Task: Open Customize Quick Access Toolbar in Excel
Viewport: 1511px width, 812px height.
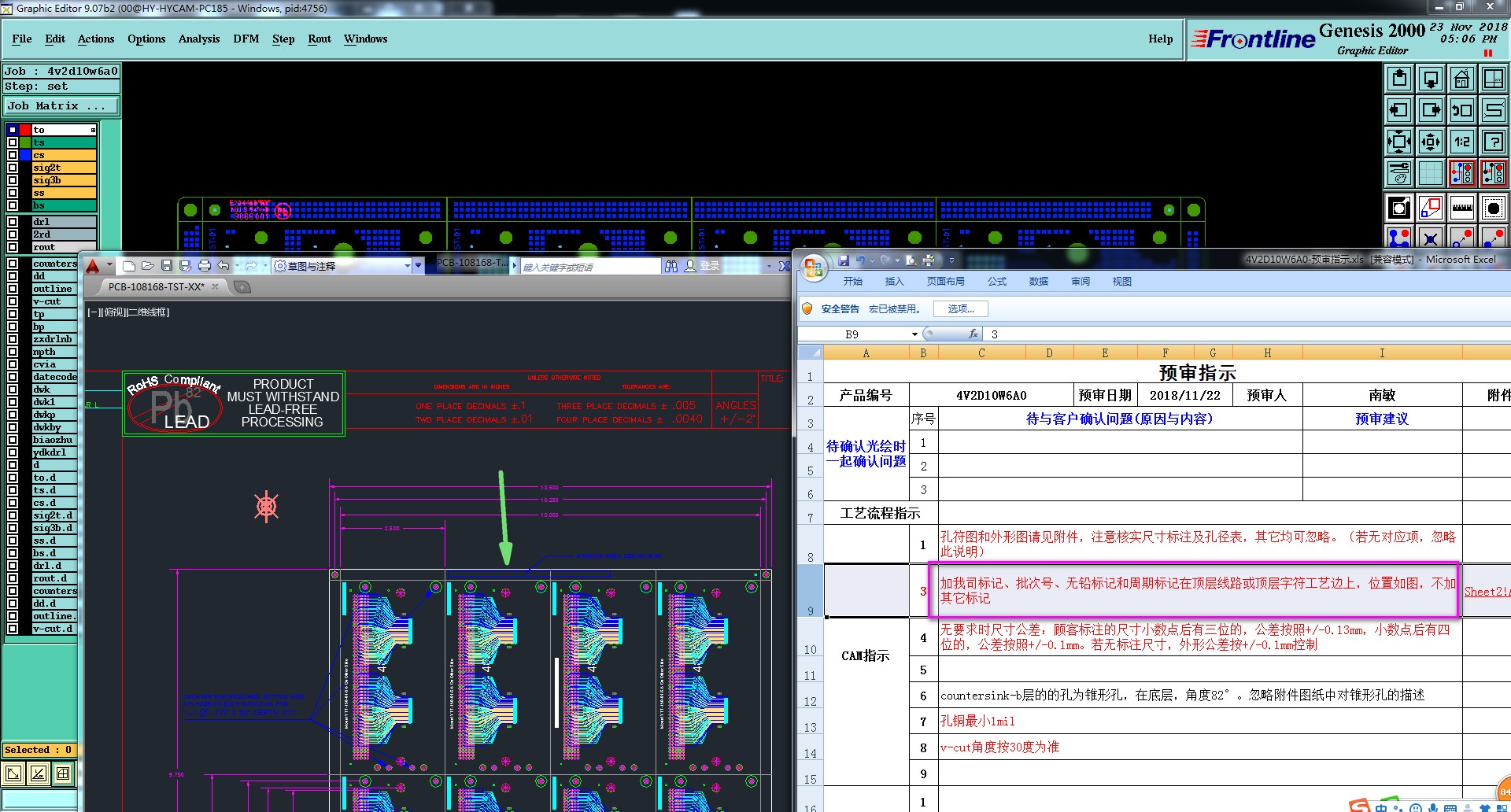Action: [951, 260]
